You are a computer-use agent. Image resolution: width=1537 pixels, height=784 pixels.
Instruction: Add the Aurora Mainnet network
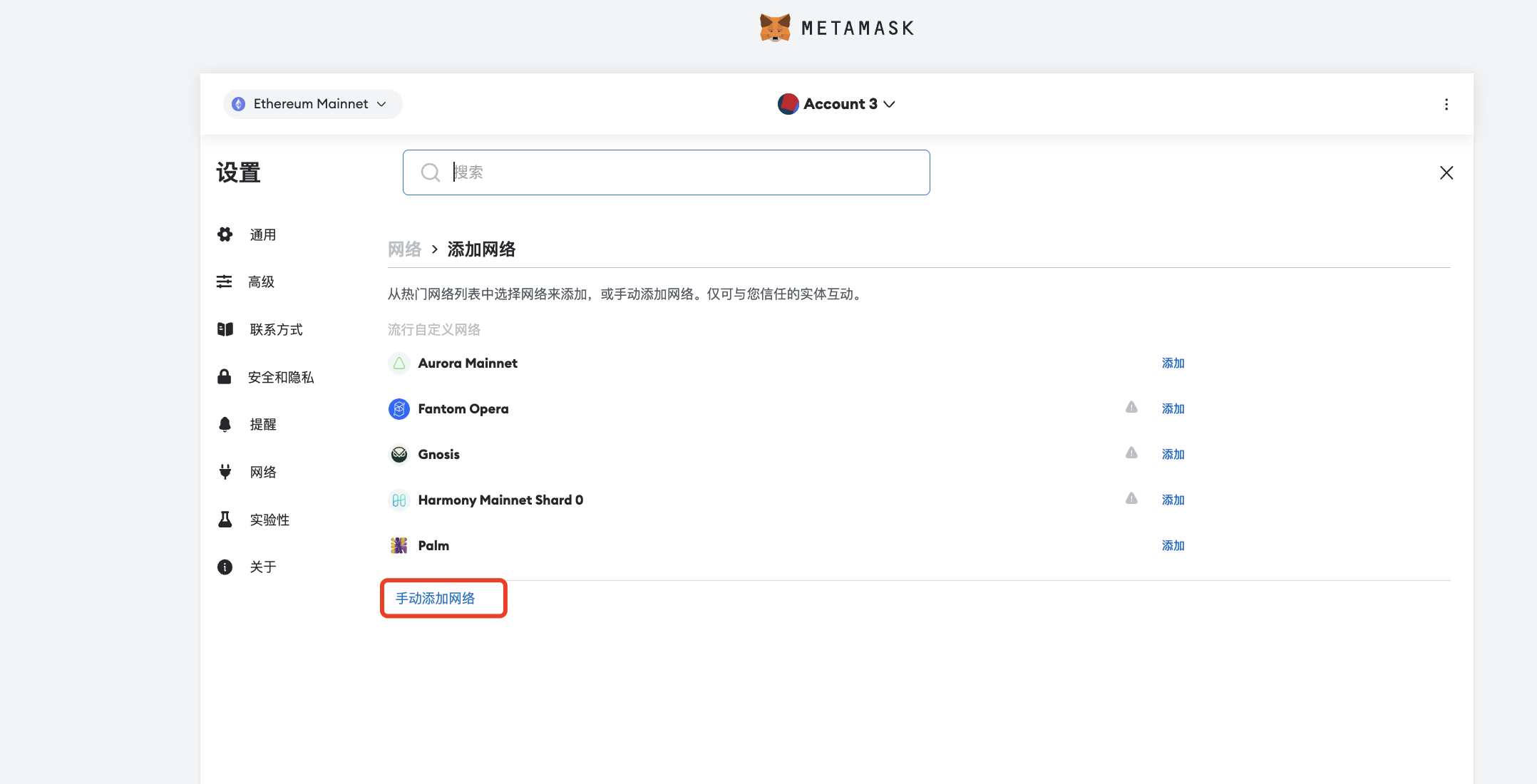(x=1173, y=363)
